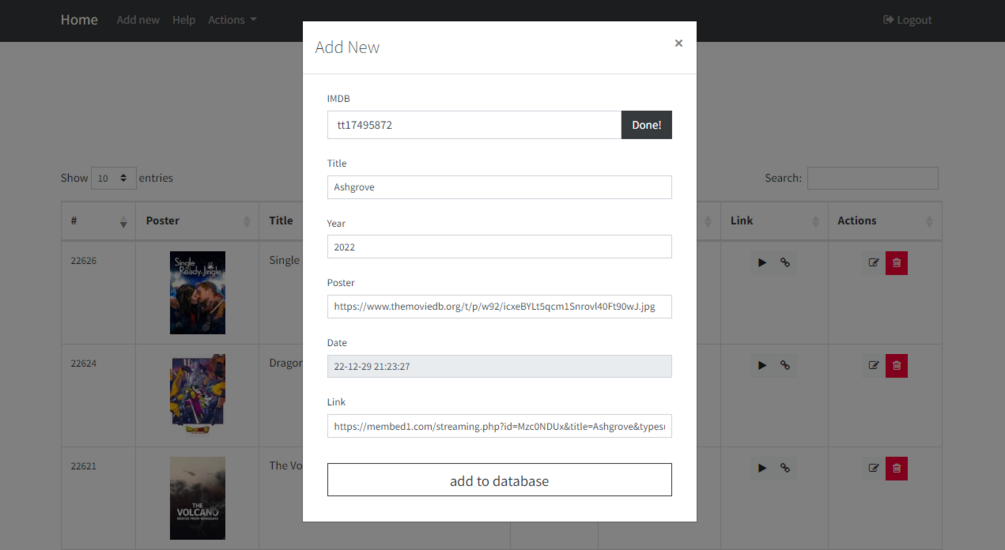Sort the table by the # column
The image size is (1005, 550).
96,221
